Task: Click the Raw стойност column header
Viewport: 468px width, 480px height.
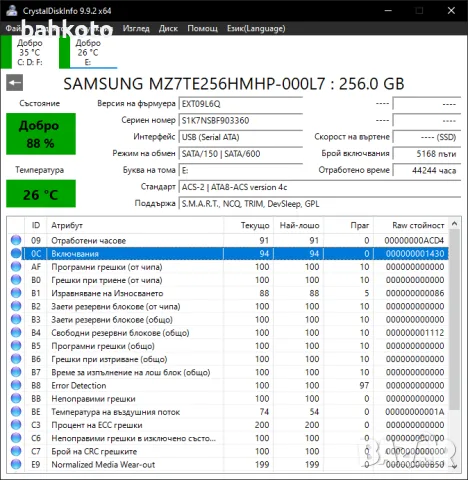Action: tap(411, 225)
